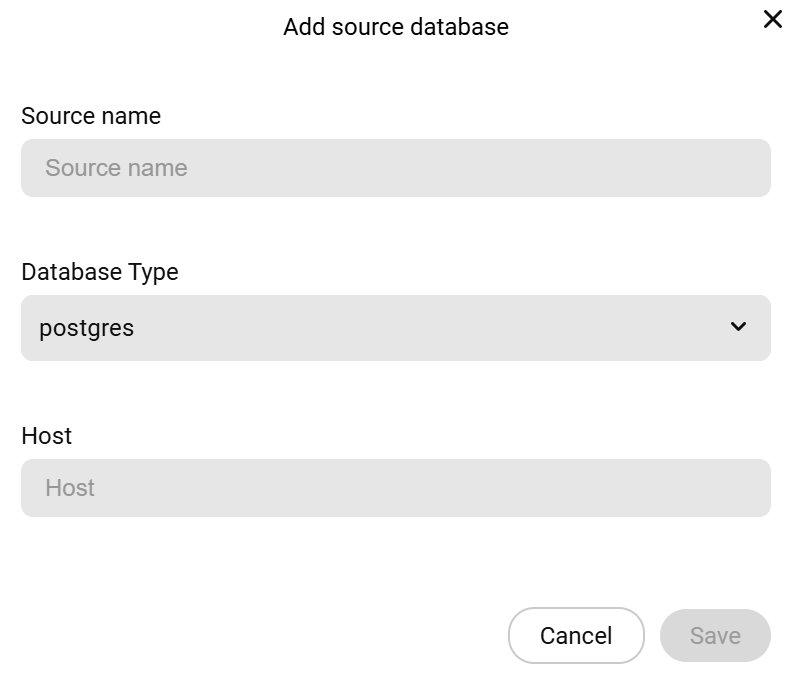788x687 pixels.
Task: Click the Source name placeholder text
Action: tap(116, 168)
